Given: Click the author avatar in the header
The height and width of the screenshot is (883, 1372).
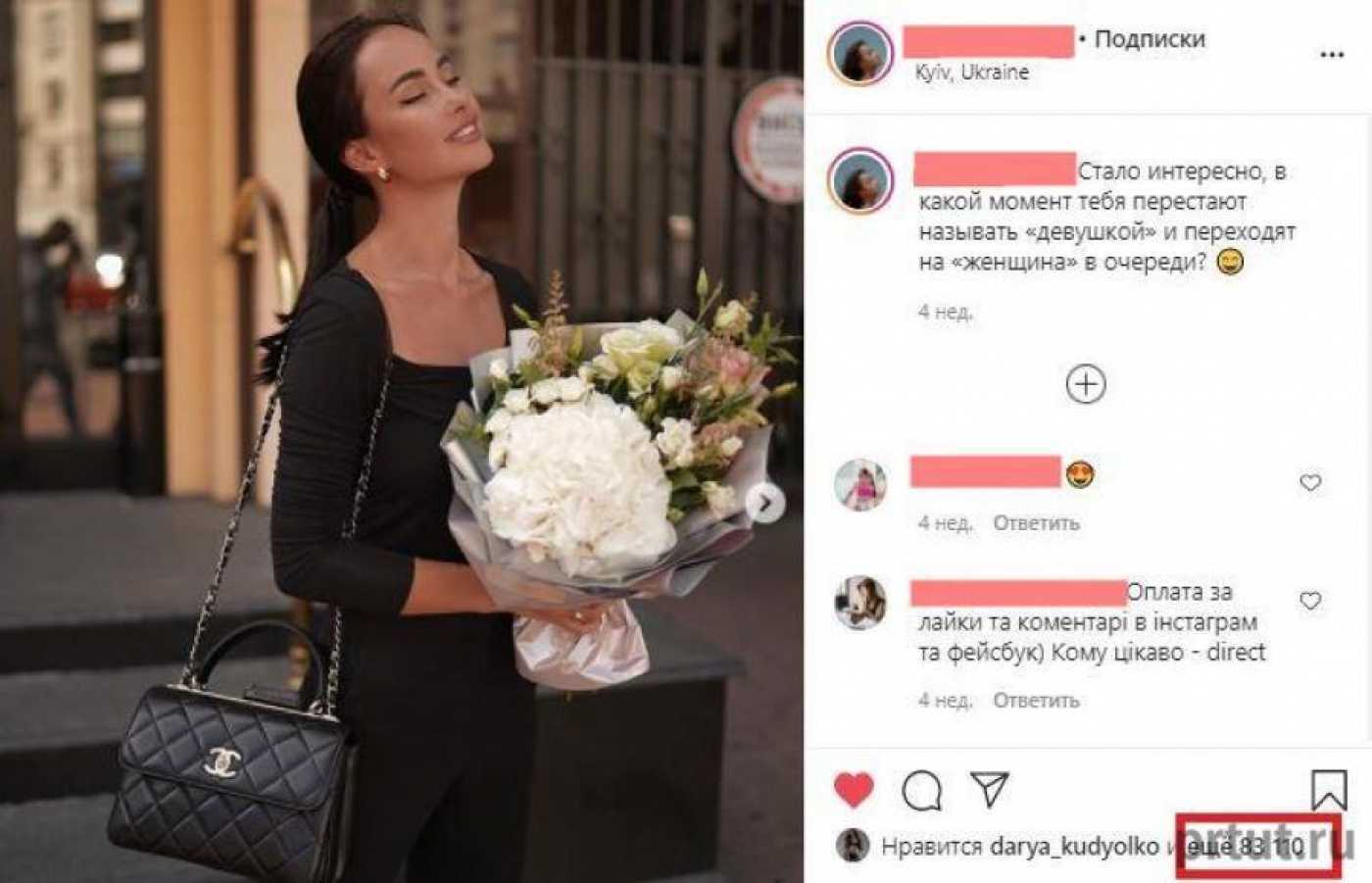Looking at the screenshot, I should click(x=860, y=53).
